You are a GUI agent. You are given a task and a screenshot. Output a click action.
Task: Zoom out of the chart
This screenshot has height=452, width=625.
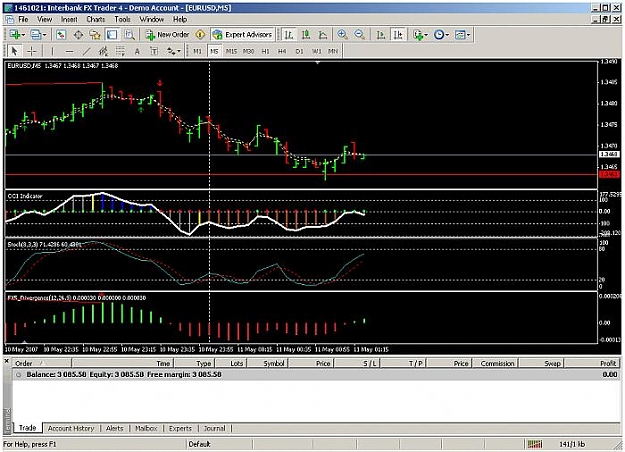pos(359,35)
